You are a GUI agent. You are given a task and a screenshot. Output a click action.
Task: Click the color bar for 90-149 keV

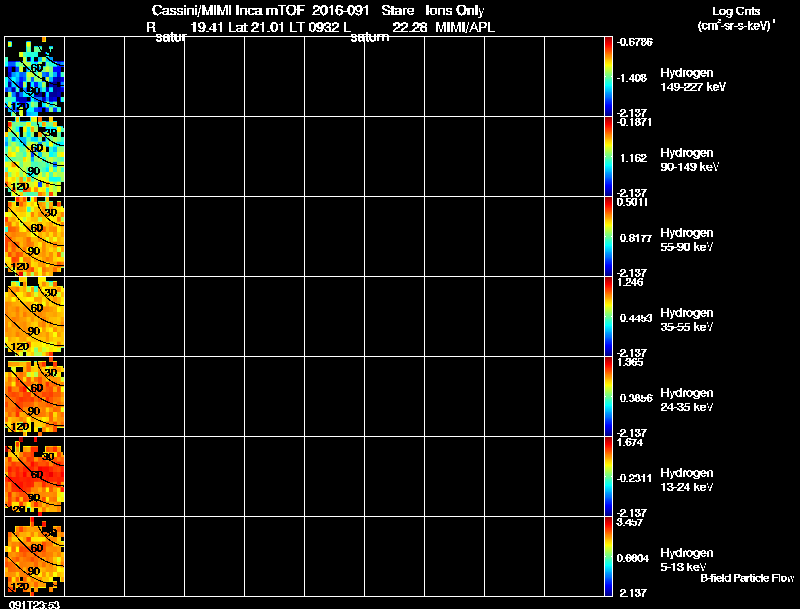[x=608, y=156]
